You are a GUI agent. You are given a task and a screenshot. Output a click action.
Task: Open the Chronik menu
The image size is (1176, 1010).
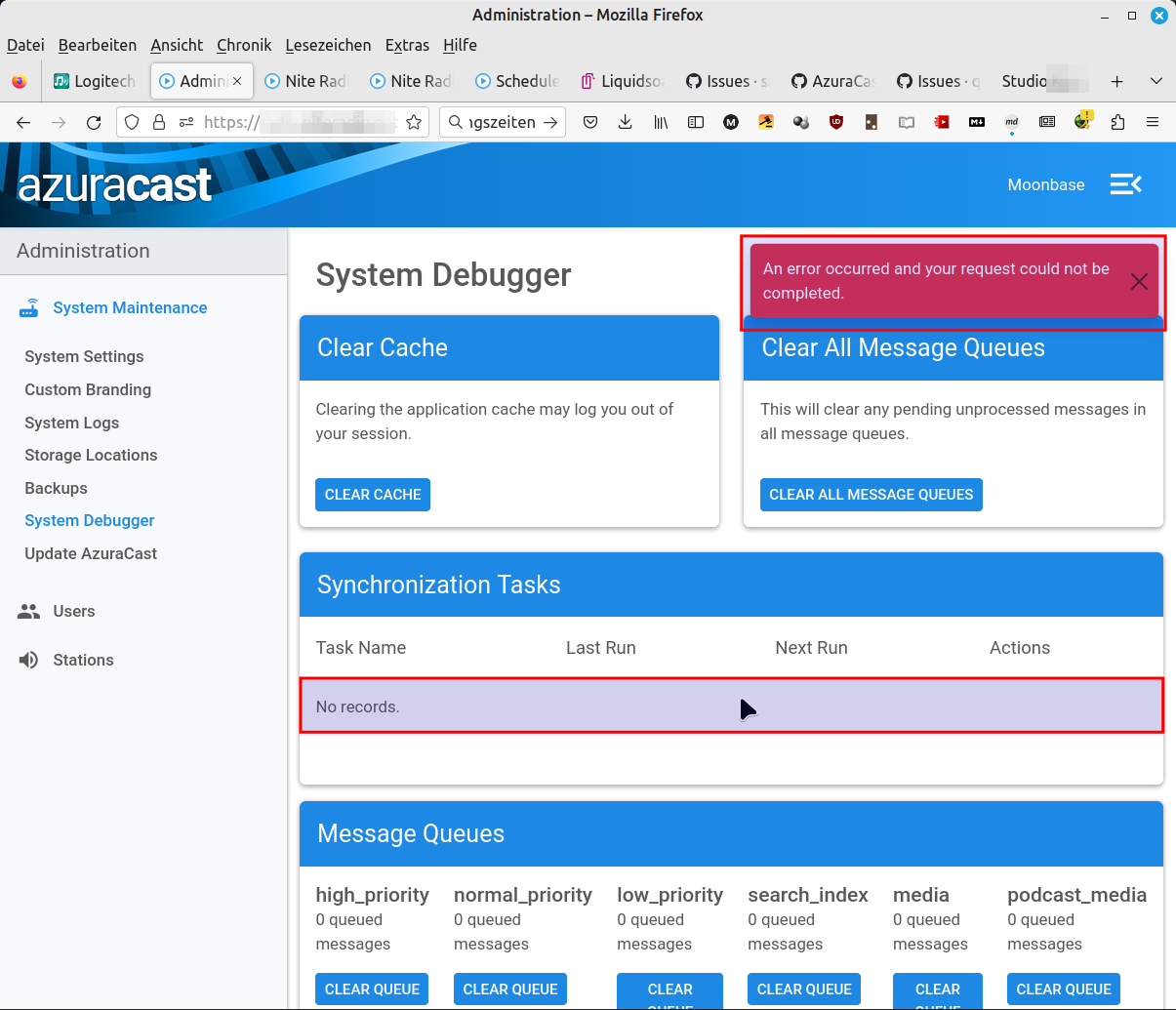tap(243, 45)
